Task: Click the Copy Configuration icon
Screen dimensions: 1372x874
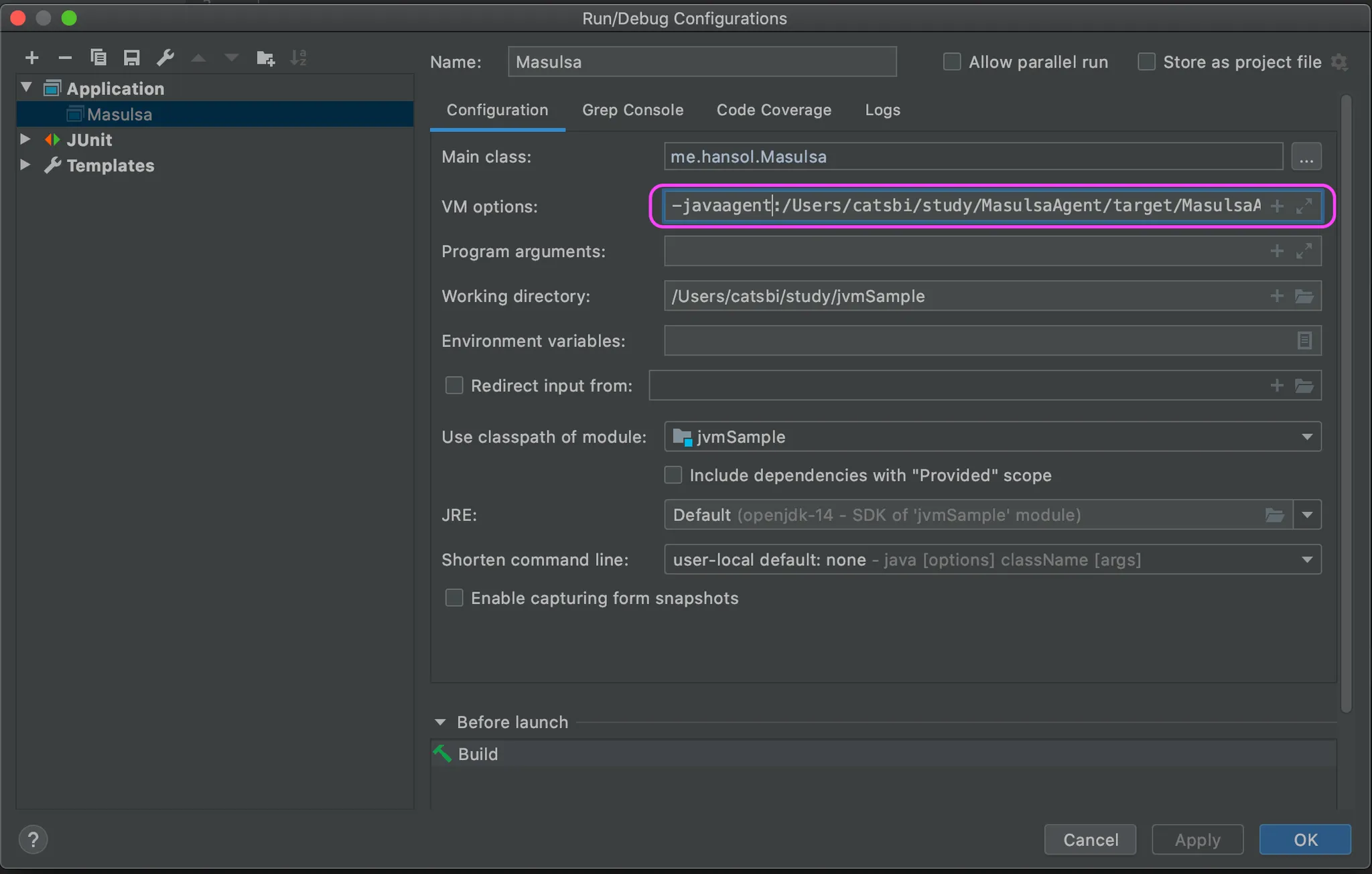Action: point(98,58)
